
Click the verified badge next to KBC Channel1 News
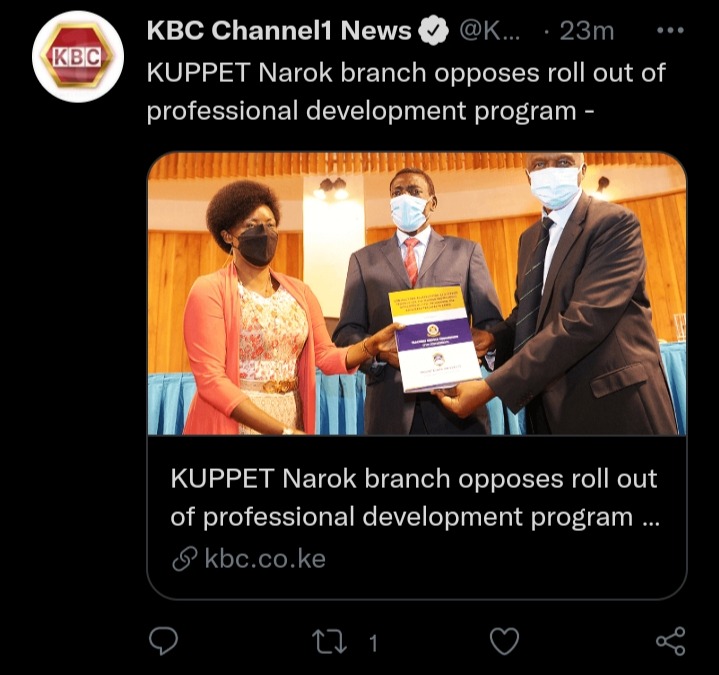[433, 31]
